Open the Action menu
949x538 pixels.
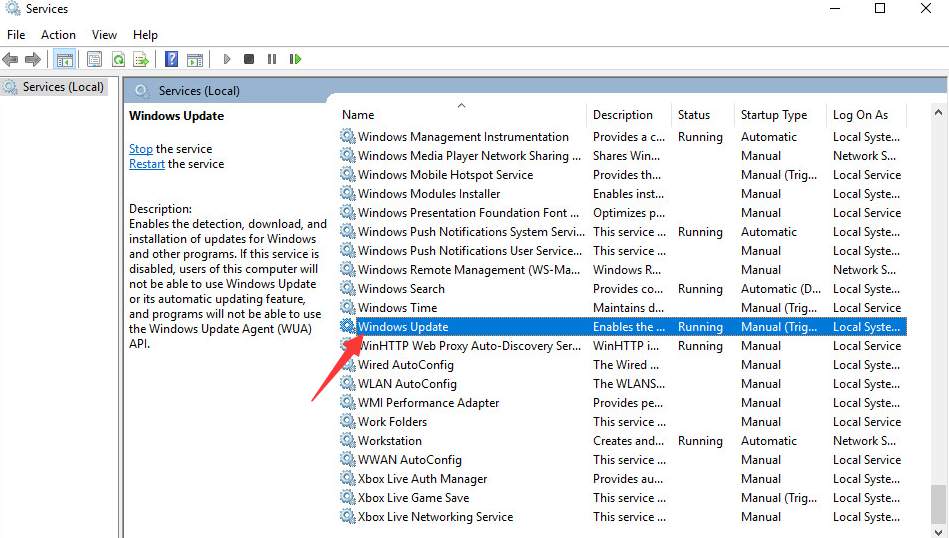[x=58, y=35]
